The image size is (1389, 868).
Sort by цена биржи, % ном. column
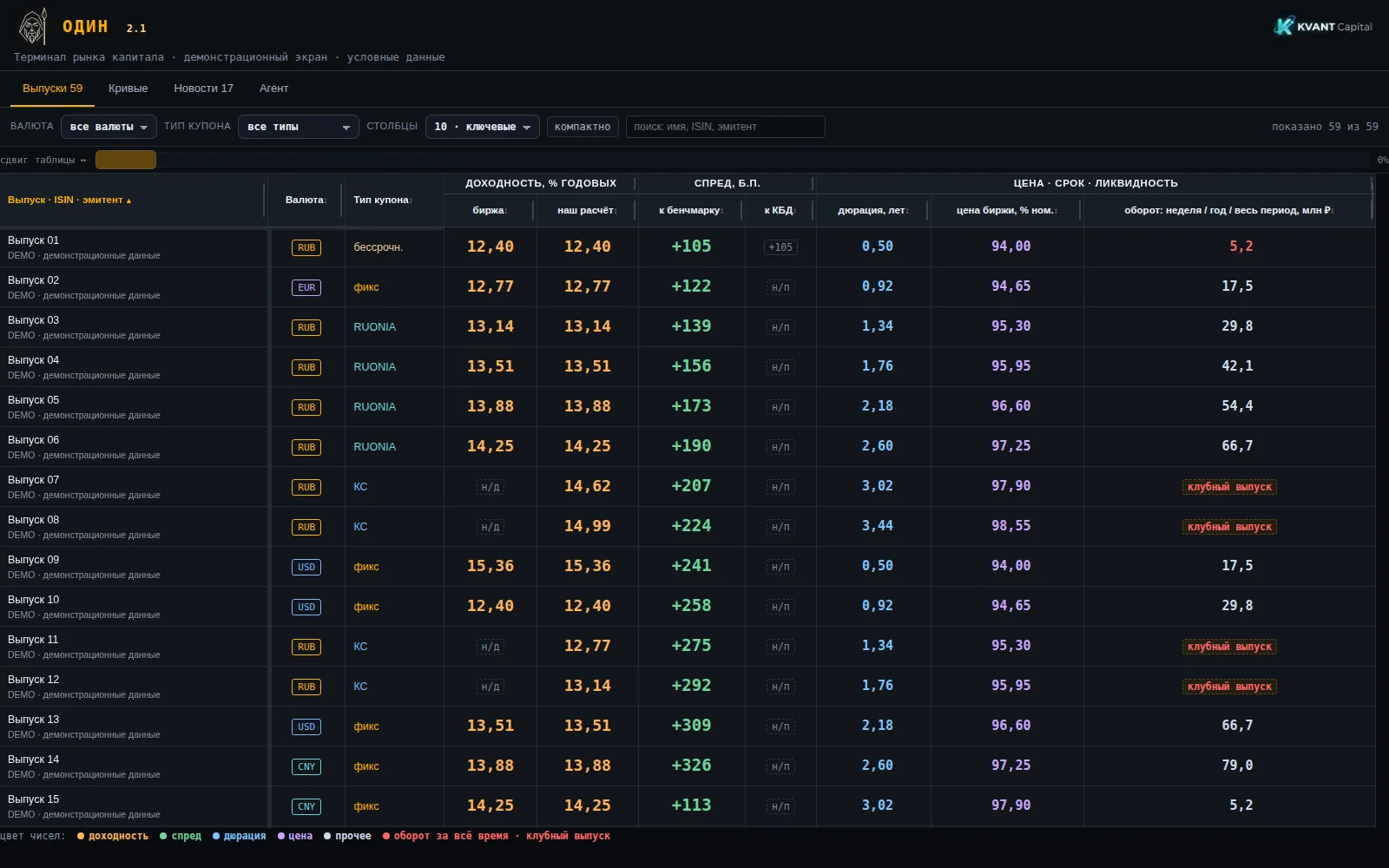point(1007,211)
